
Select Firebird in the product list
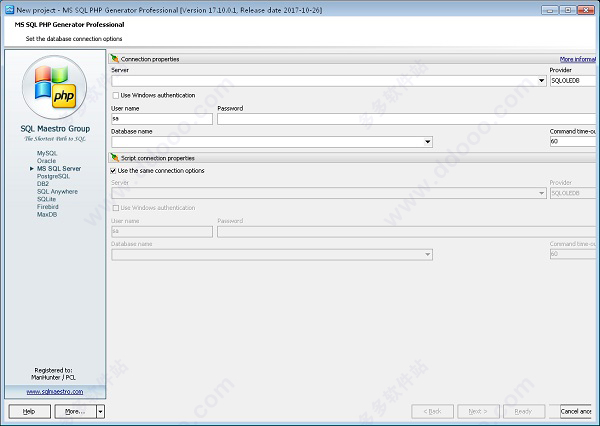(47, 207)
